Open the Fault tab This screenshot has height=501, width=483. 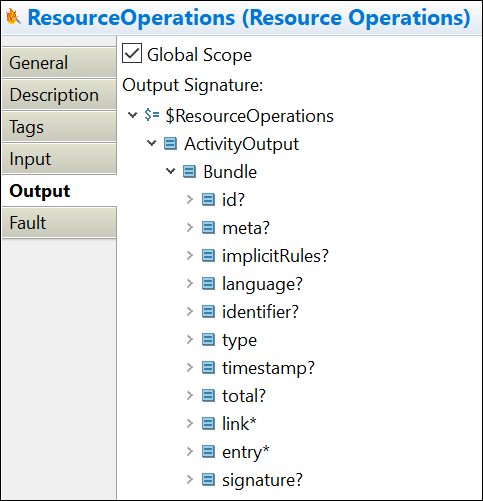(59, 222)
